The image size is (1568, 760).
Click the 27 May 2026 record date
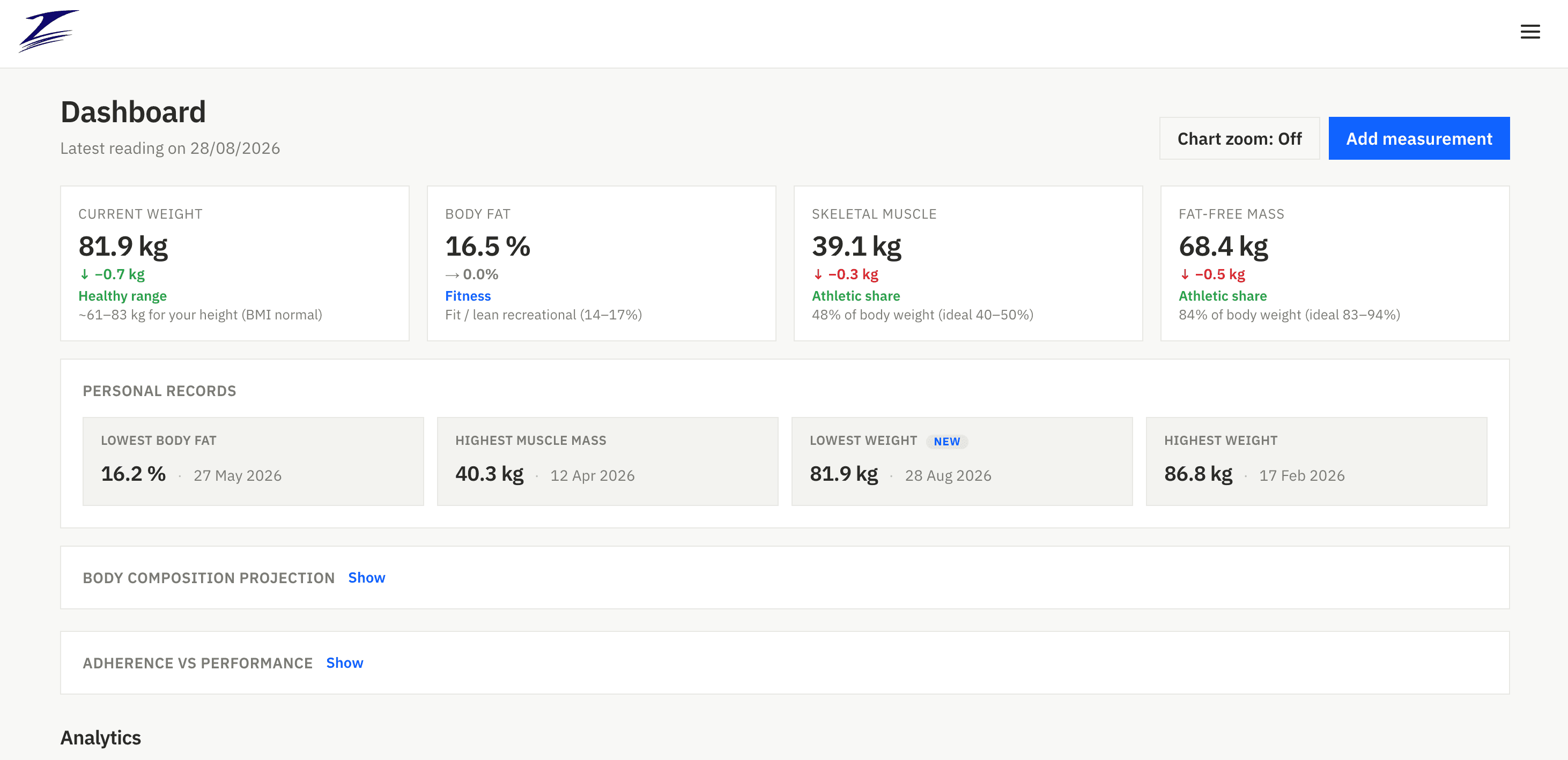tap(238, 475)
